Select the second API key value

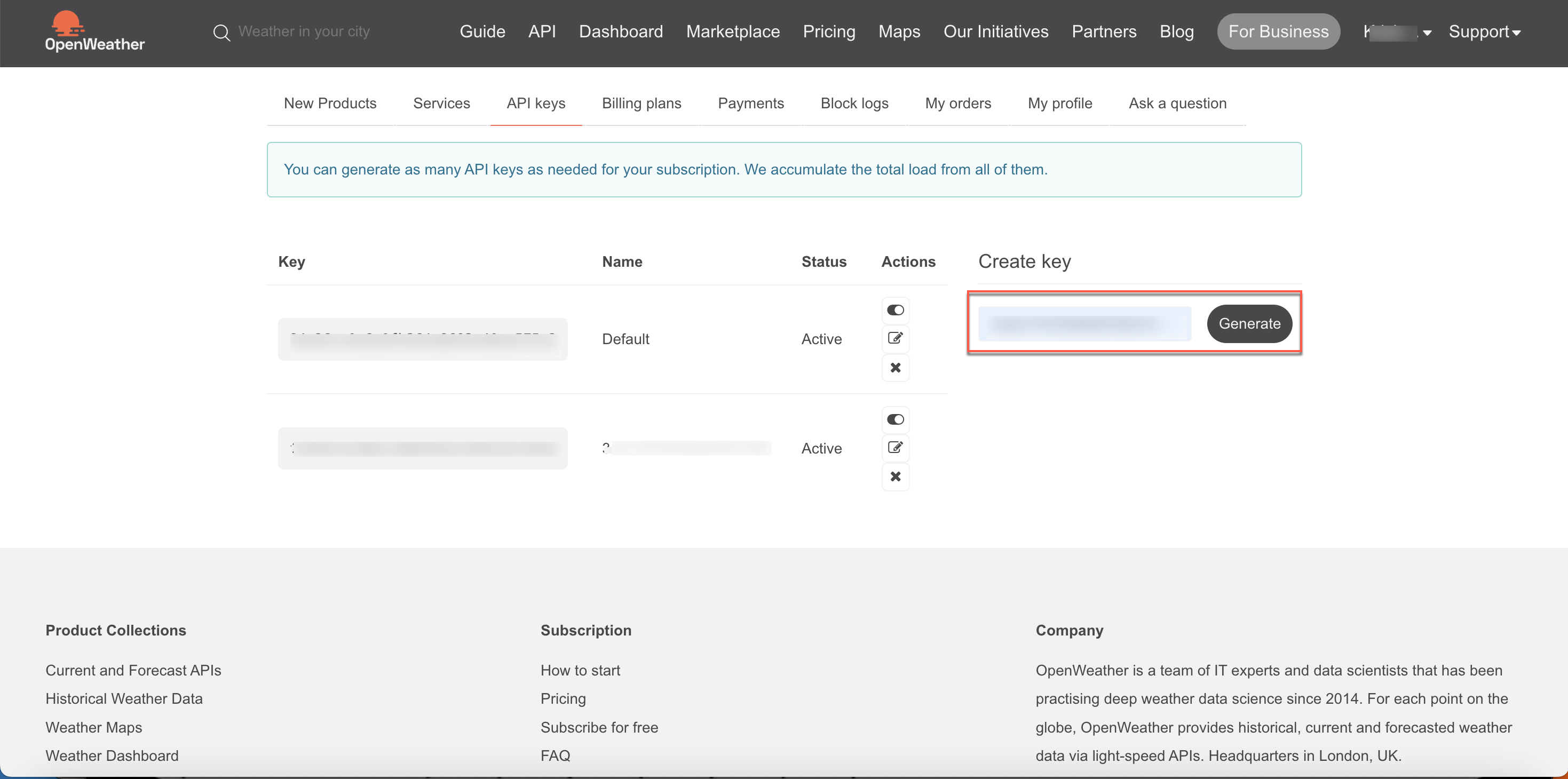423,449
